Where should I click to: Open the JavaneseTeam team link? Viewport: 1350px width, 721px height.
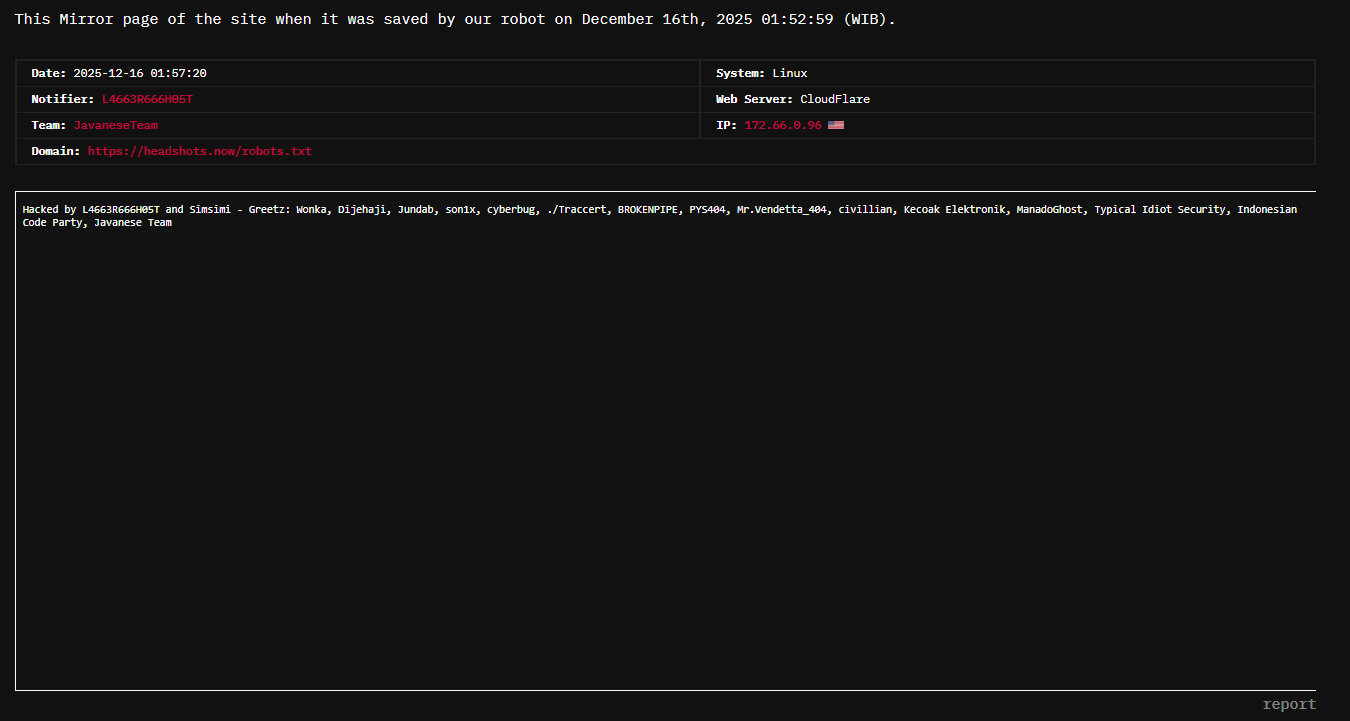click(115, 125)
